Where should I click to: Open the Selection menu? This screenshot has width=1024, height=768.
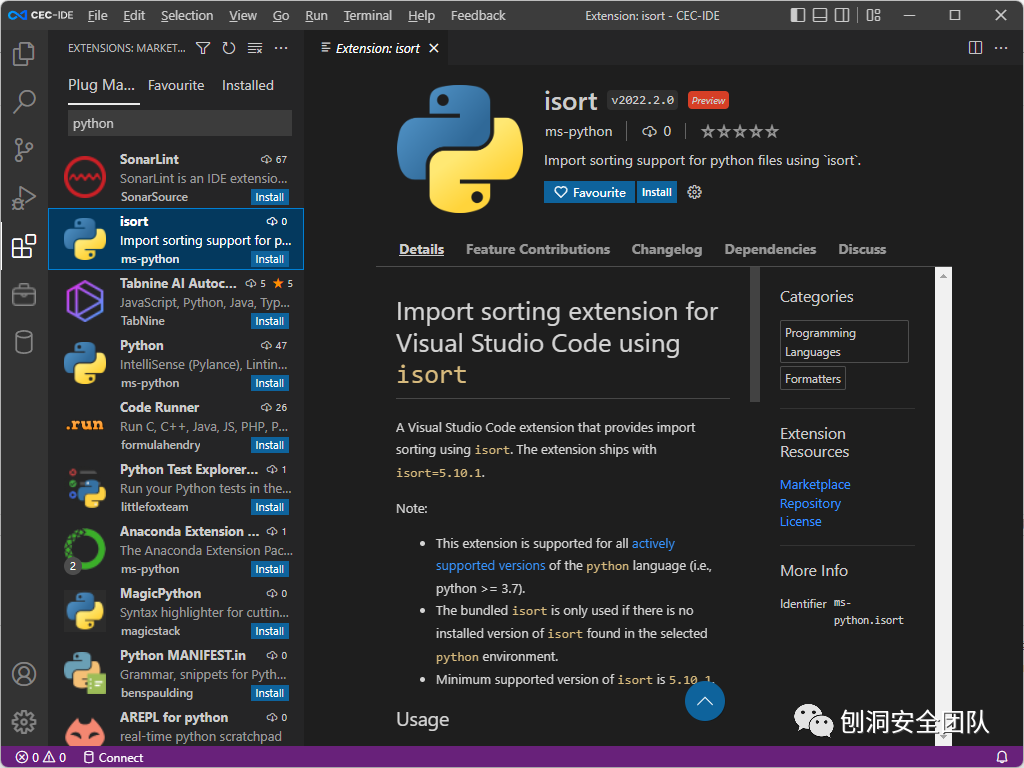187,15
